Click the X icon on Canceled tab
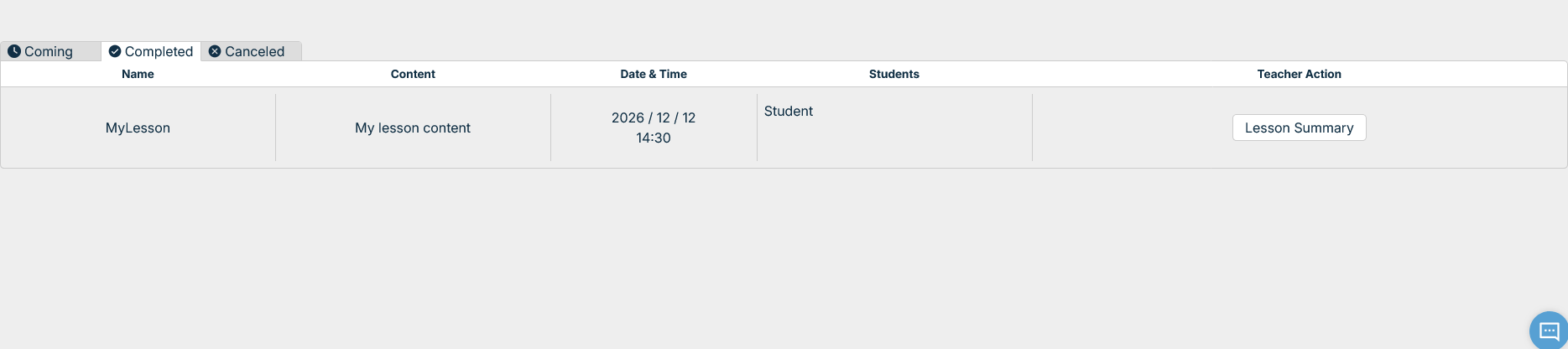Image resolution: width=1568 pixels, height=349 pixels. [x=215, y=51]
